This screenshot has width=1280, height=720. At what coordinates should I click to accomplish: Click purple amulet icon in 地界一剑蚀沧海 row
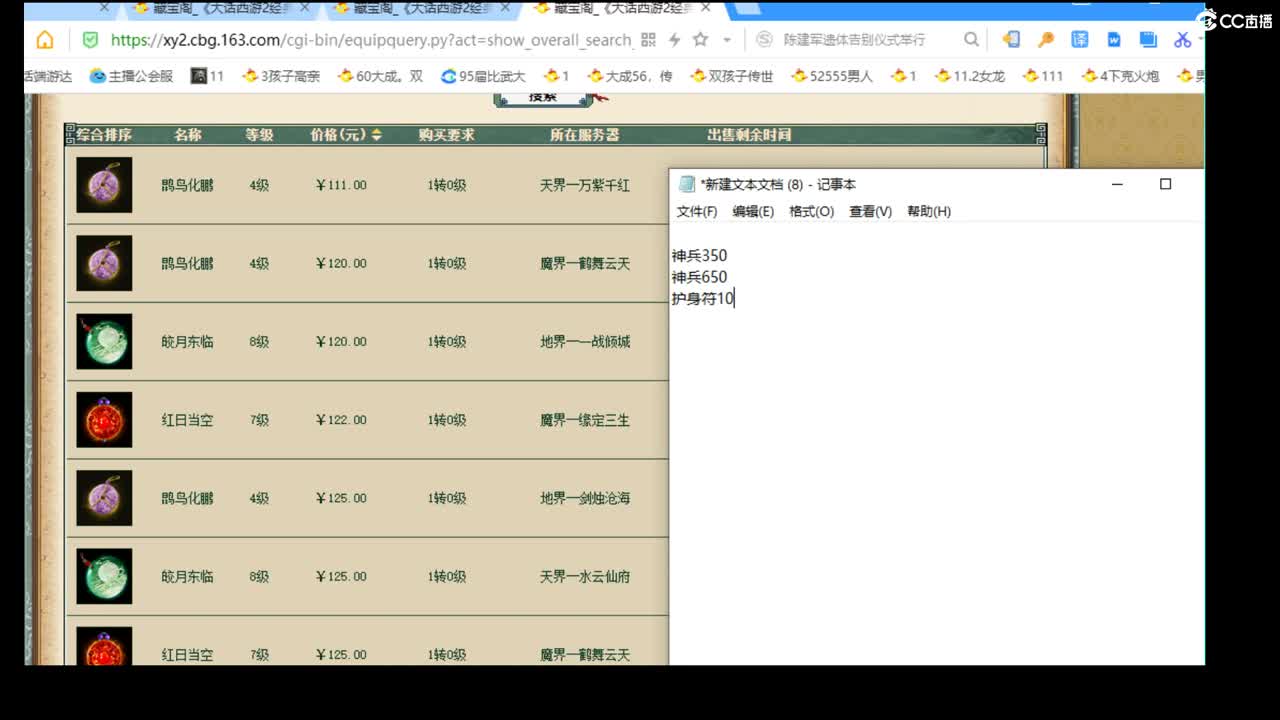[104, 498]
